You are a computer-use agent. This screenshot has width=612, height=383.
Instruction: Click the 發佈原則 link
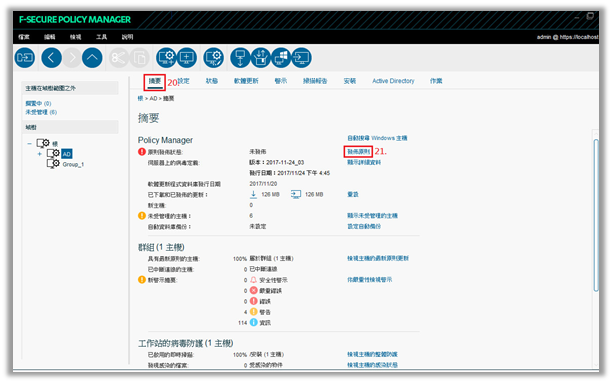(x=358, y=151)
